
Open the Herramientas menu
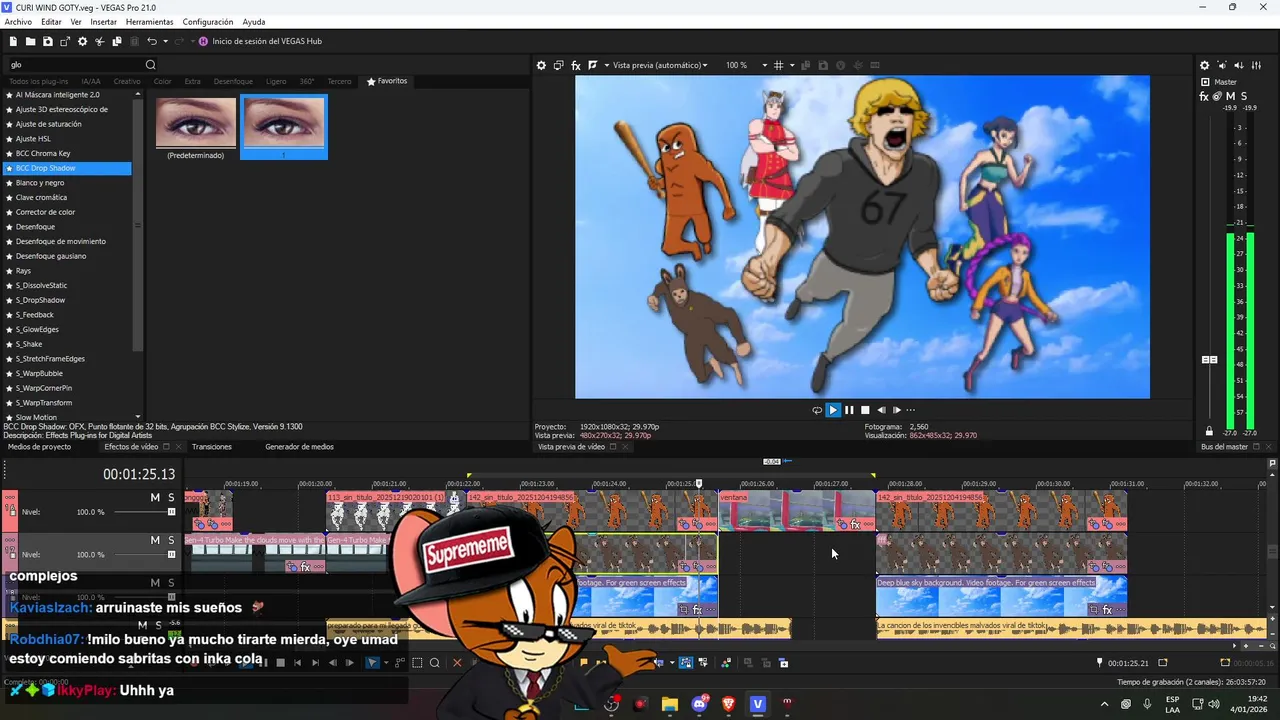[149, 22]
